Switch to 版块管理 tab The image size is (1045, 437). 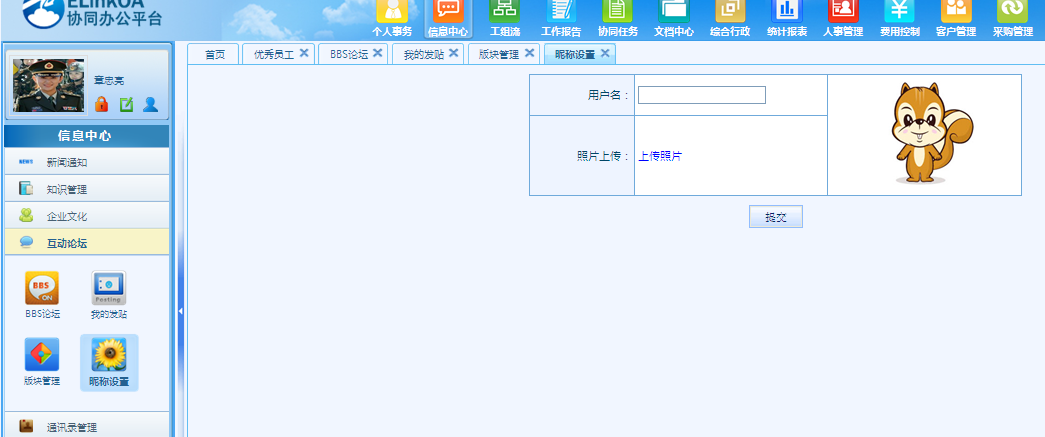click(x=499, y=55)
